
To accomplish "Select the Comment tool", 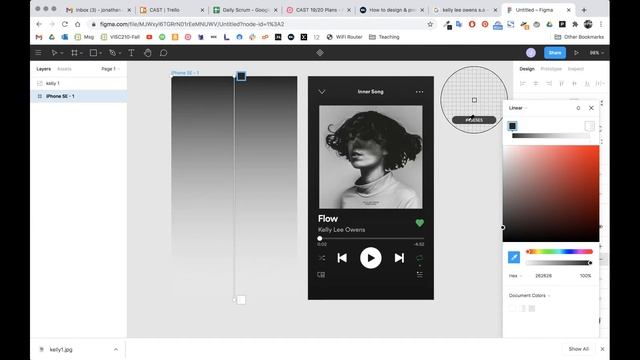I will (x=164, y=53).
